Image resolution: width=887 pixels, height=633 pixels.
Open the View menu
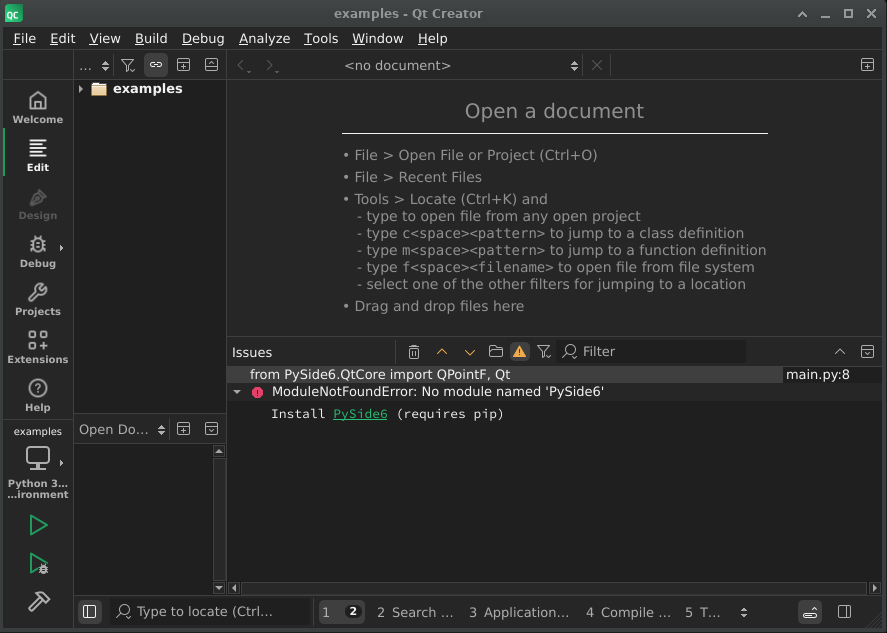point(105,38)
